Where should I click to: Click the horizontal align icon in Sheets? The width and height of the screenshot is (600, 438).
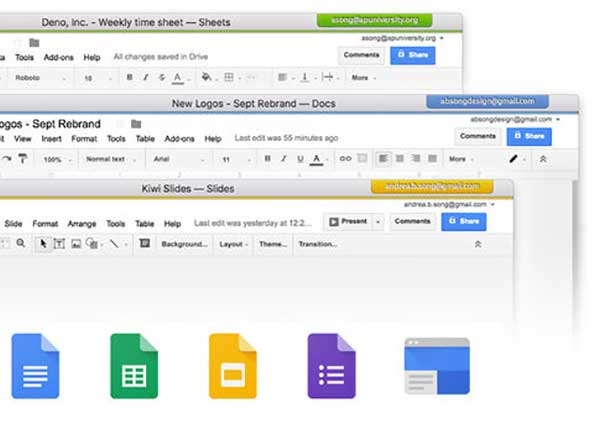pyautogui.click(x=282, y=77)
